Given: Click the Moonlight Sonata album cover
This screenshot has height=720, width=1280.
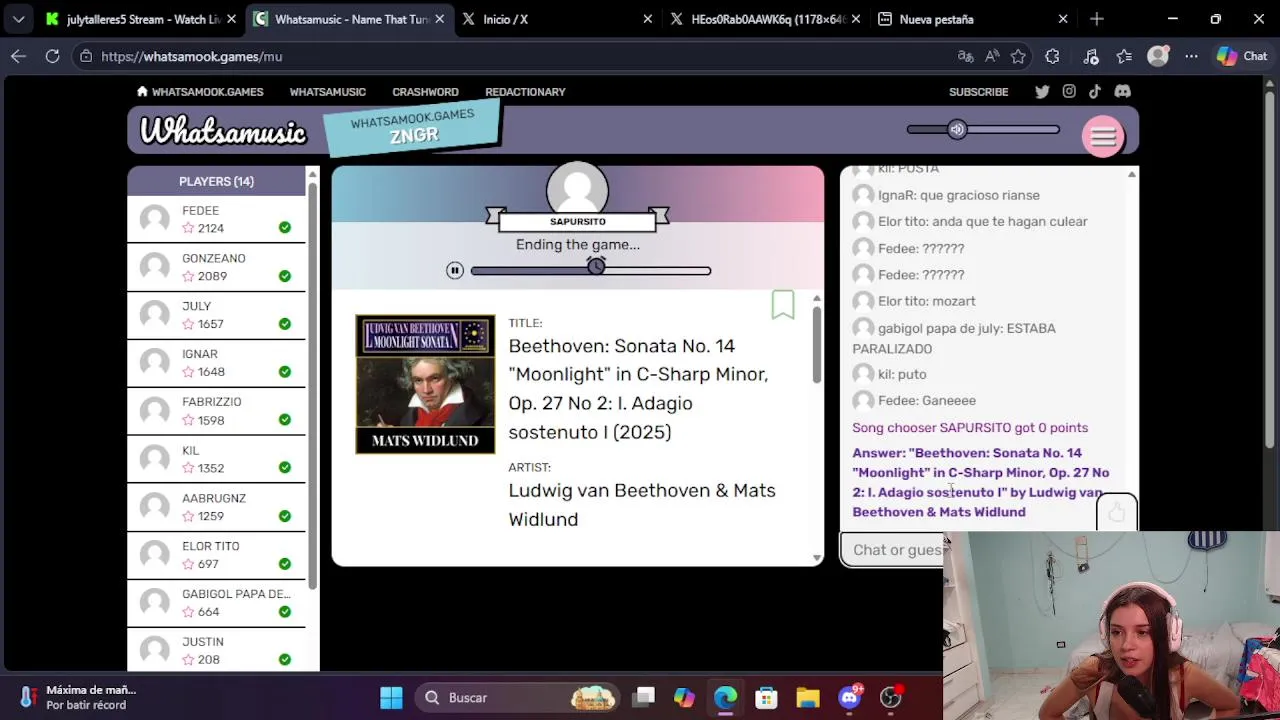Looking at the screenshot, I should (425, 384).
